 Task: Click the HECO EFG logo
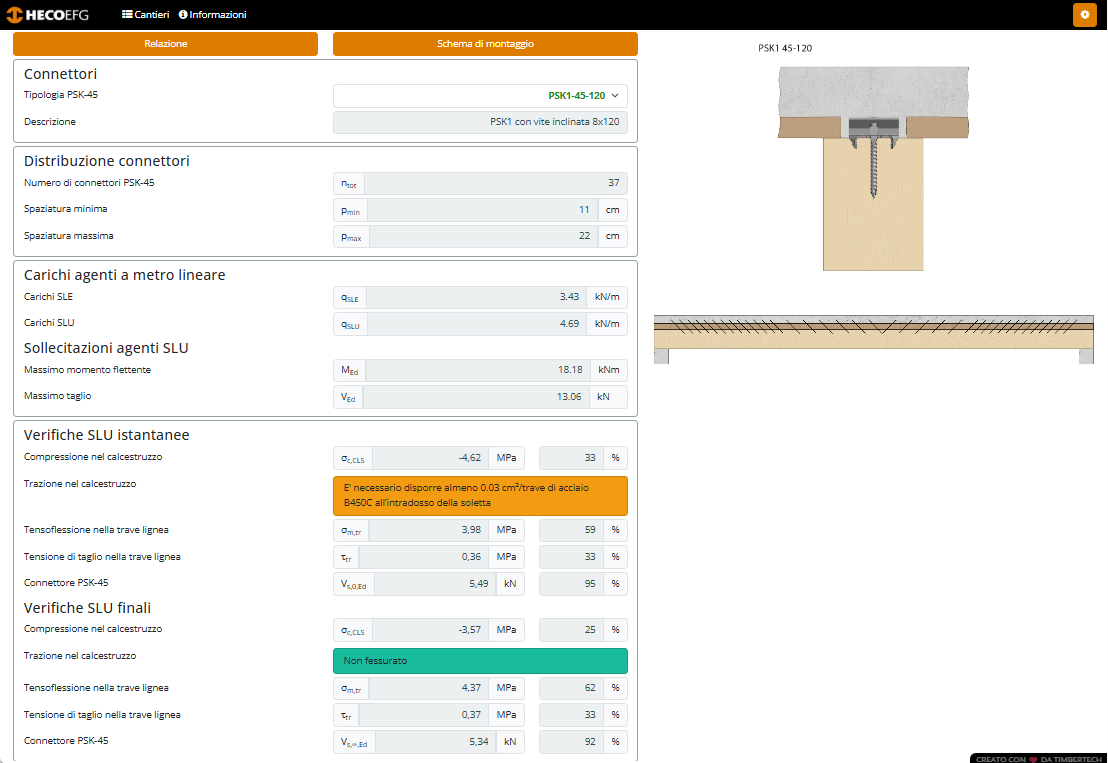point(47,14)
